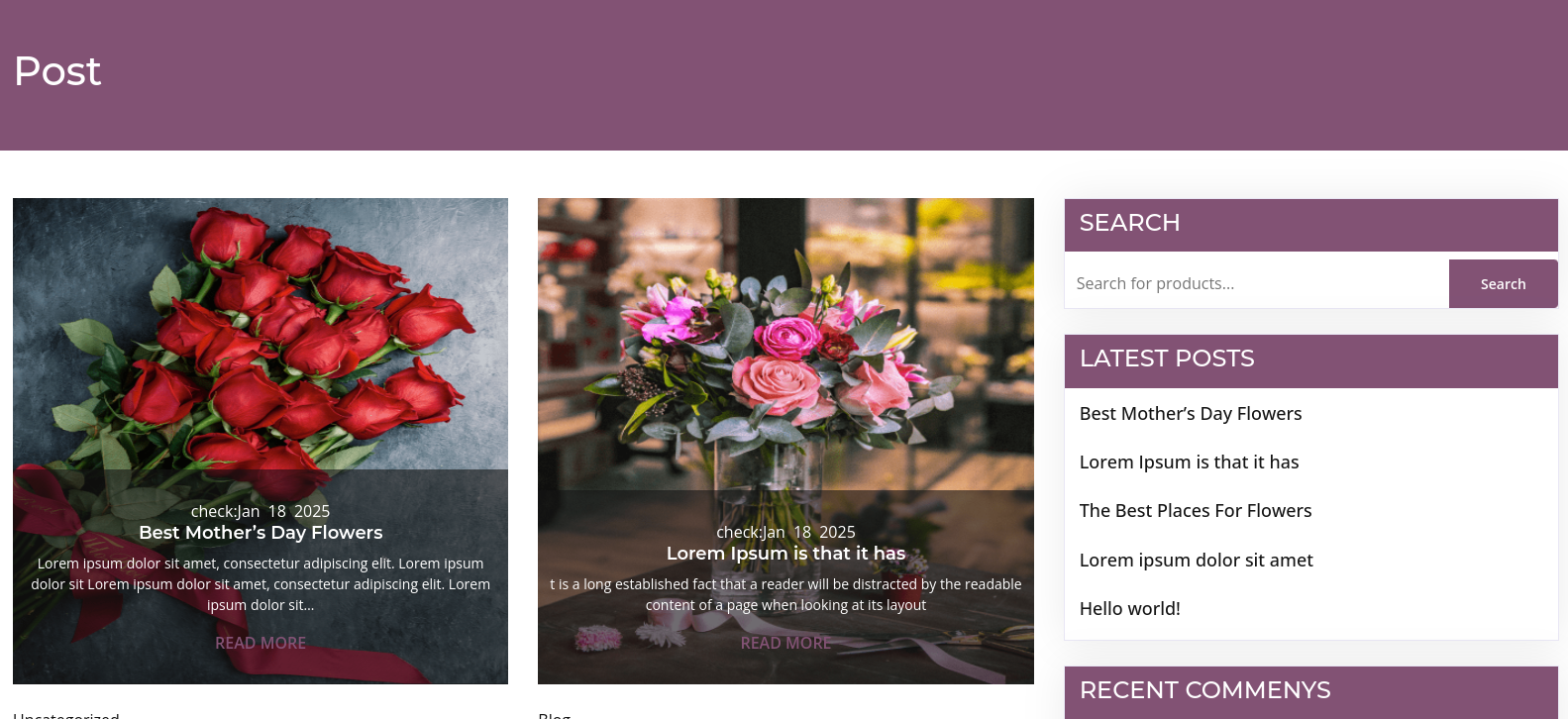Click READ MORE on Mother's Day Flowers card
Viewport: 1568px width, 719px height.
point(261,643)
